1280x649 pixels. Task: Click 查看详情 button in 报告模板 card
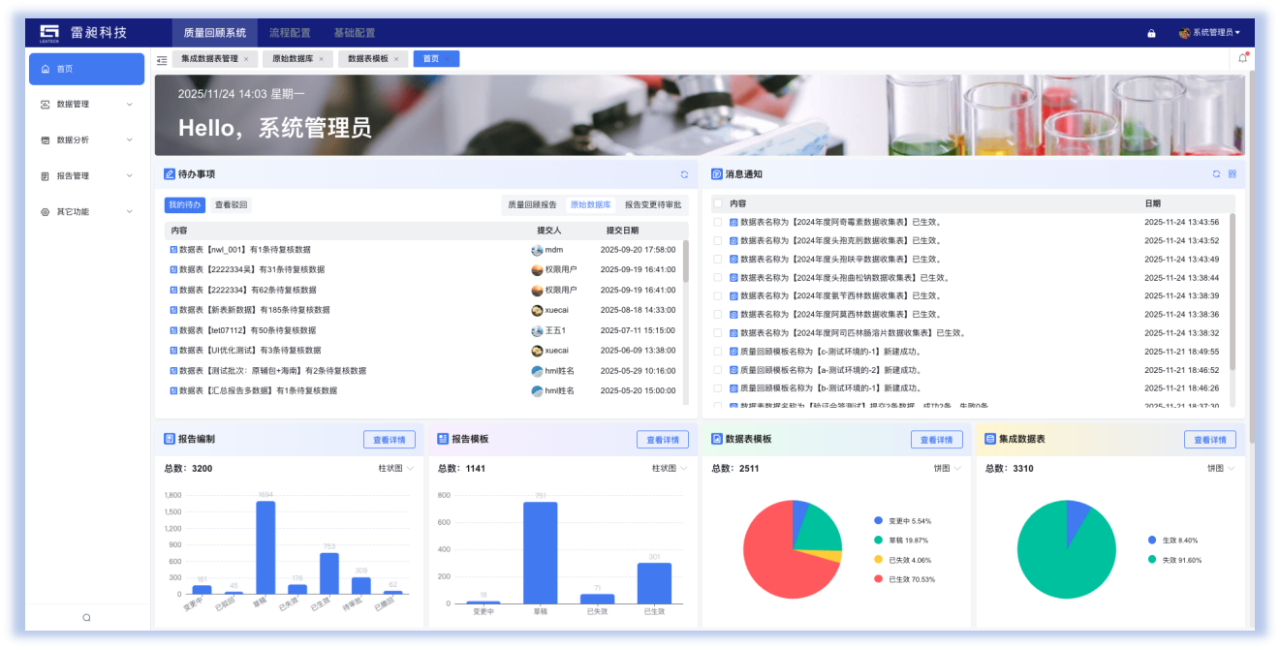pyautogui.click(x=662, y=440)
